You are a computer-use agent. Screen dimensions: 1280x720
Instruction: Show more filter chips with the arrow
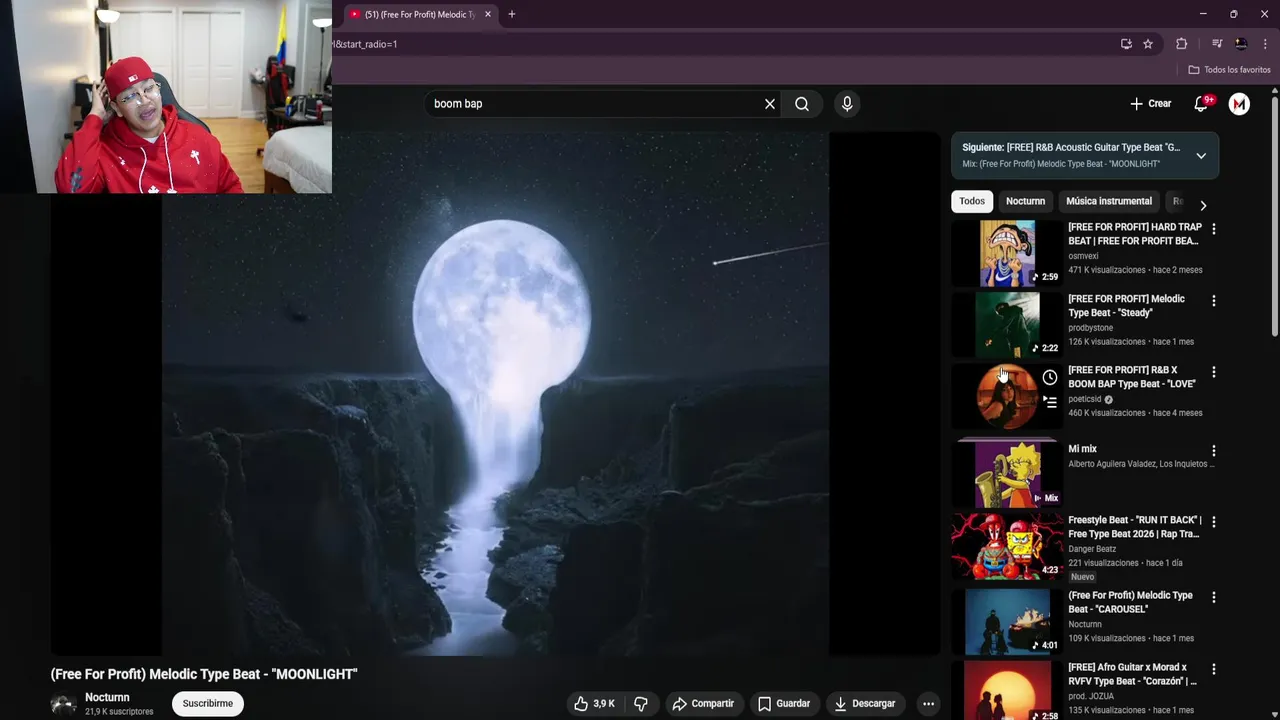[x=1203, y=205]
